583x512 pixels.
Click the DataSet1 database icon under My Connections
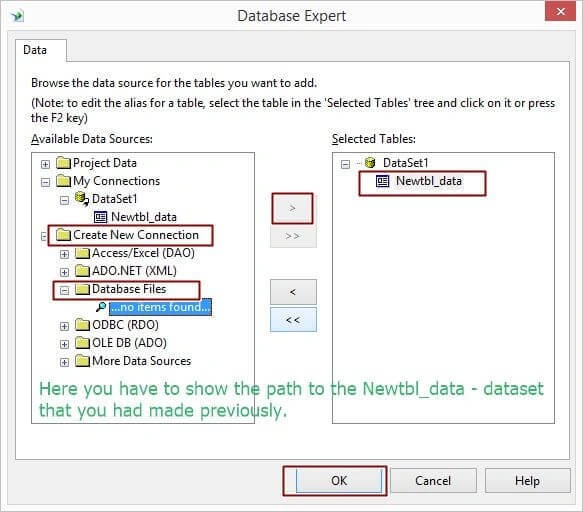81,199
